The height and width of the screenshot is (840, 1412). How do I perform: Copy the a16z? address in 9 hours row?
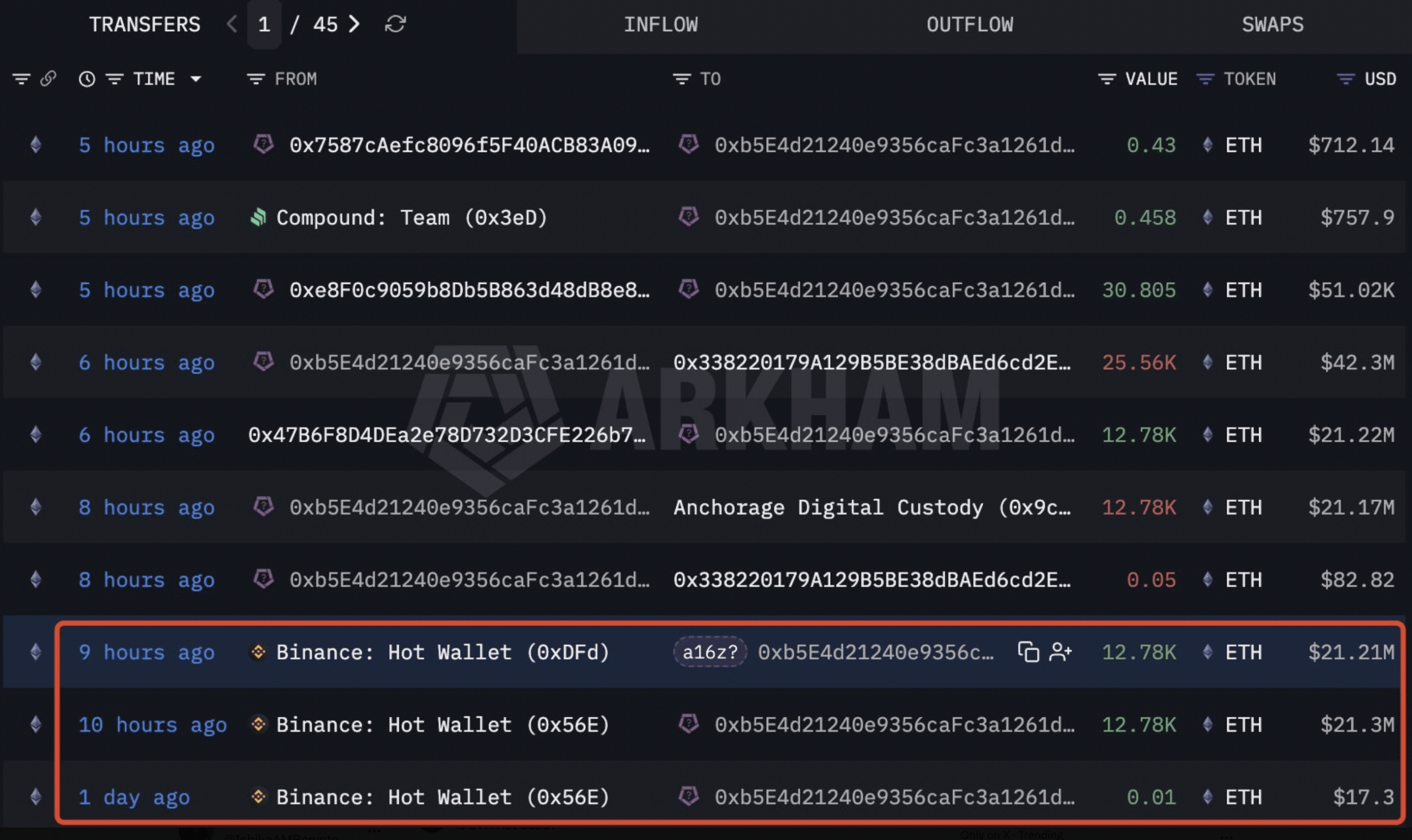[x=1028, y=651]
